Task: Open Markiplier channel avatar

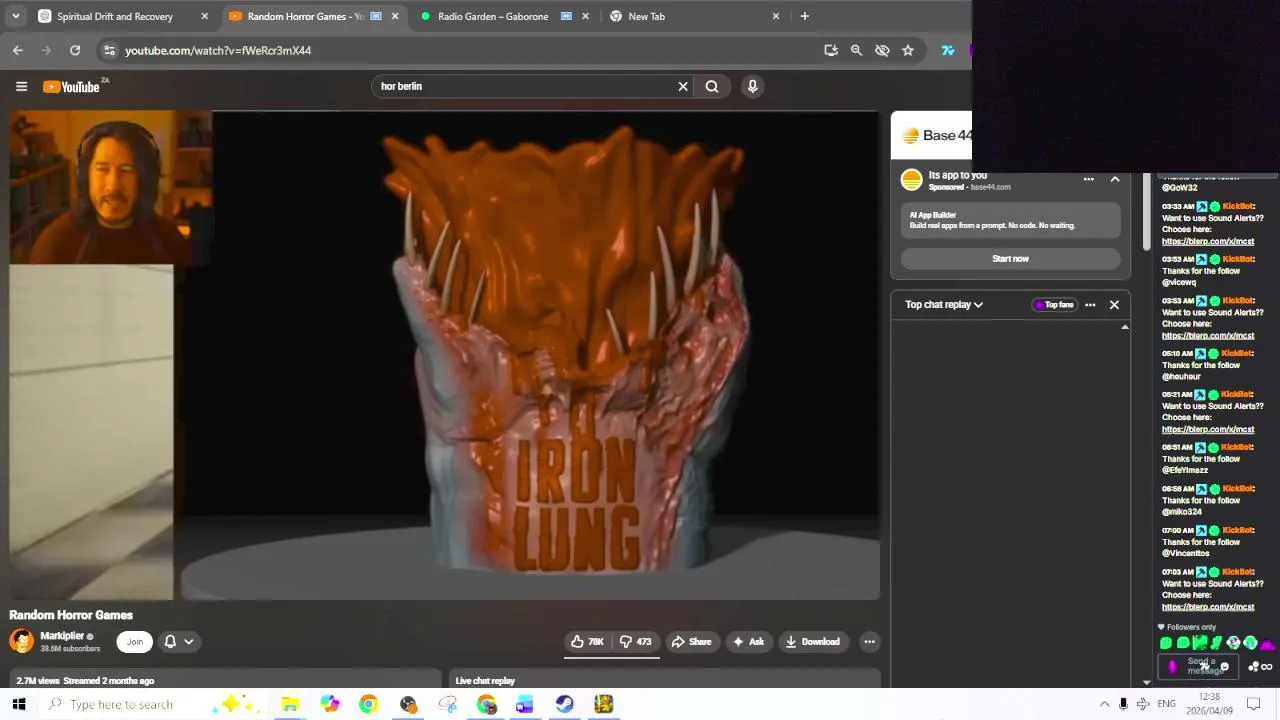Action: point(21,641)
